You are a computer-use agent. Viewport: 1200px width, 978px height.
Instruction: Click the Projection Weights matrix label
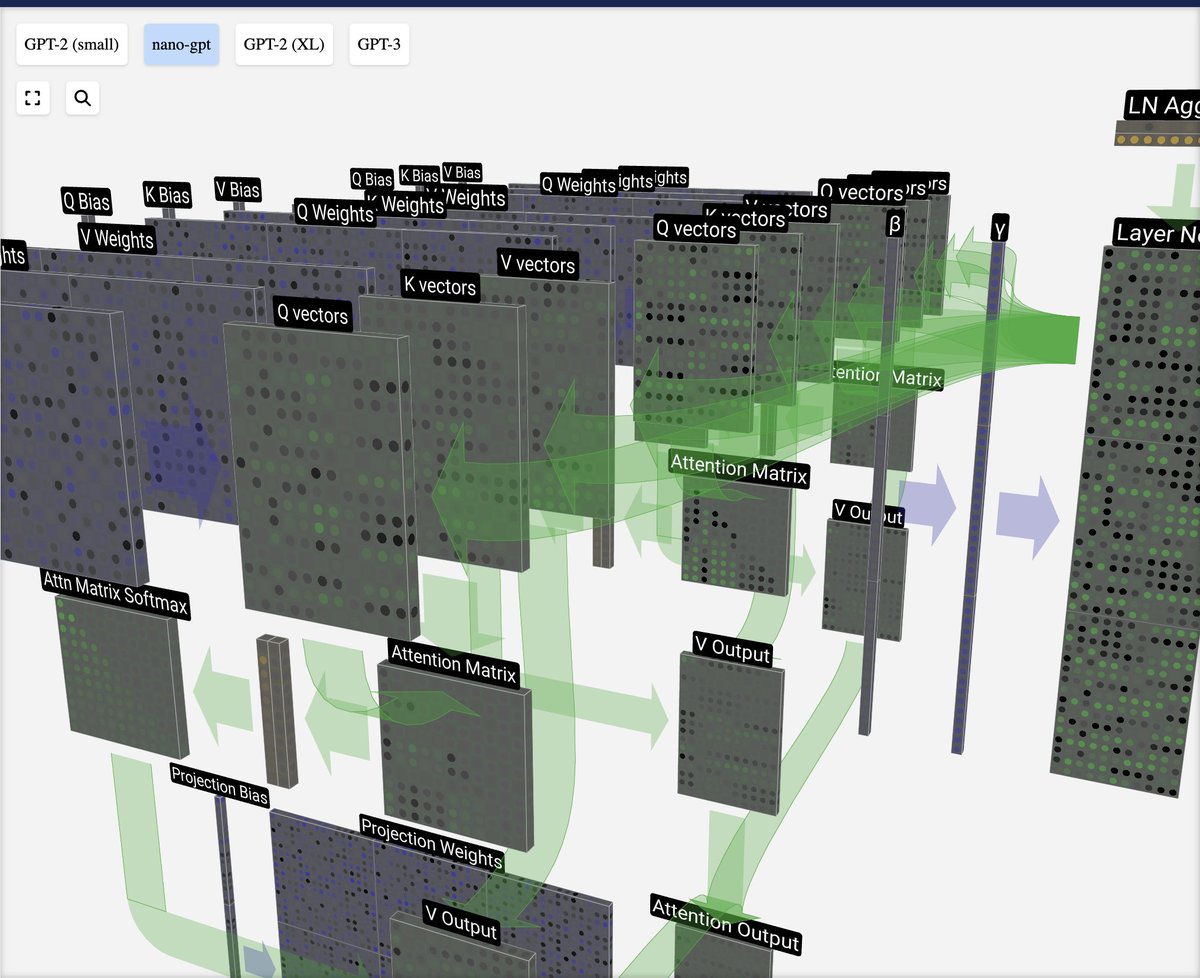(x=430, y=847)
